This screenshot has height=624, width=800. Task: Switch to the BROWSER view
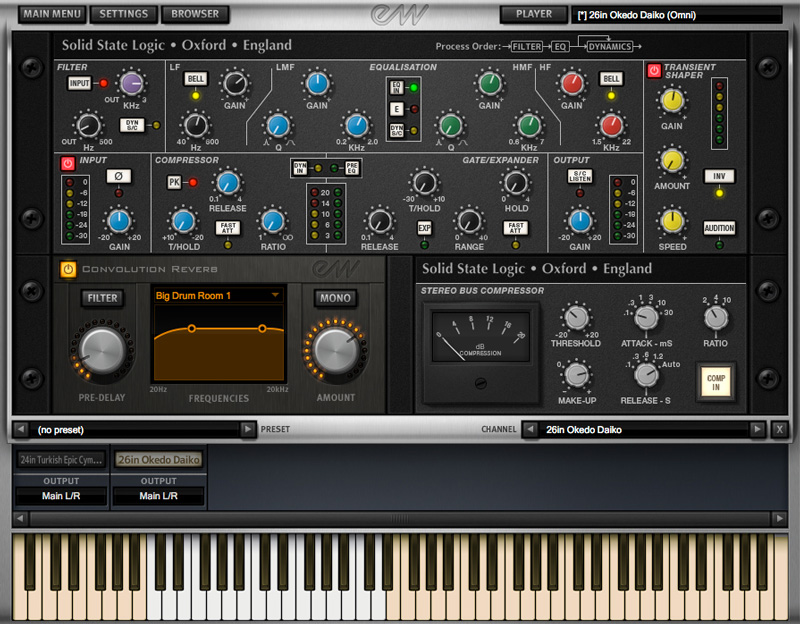pos(195,14)
